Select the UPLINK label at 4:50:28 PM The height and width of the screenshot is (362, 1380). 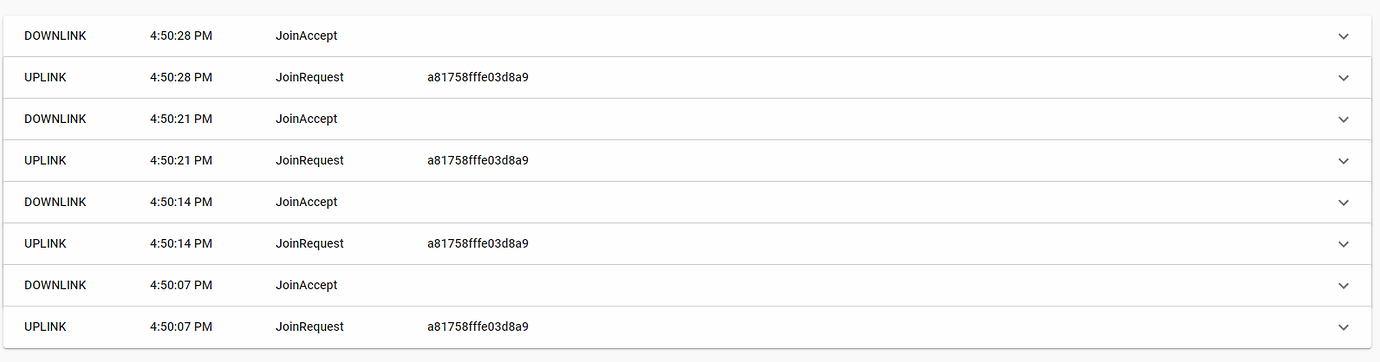click(x=45, y=77)
